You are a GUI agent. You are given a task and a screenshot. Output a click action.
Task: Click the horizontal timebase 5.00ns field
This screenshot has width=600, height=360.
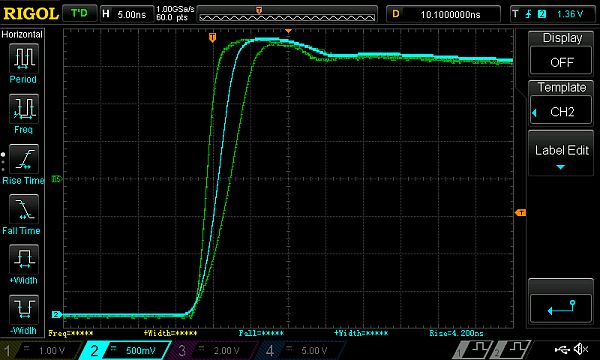coord(126,14)
